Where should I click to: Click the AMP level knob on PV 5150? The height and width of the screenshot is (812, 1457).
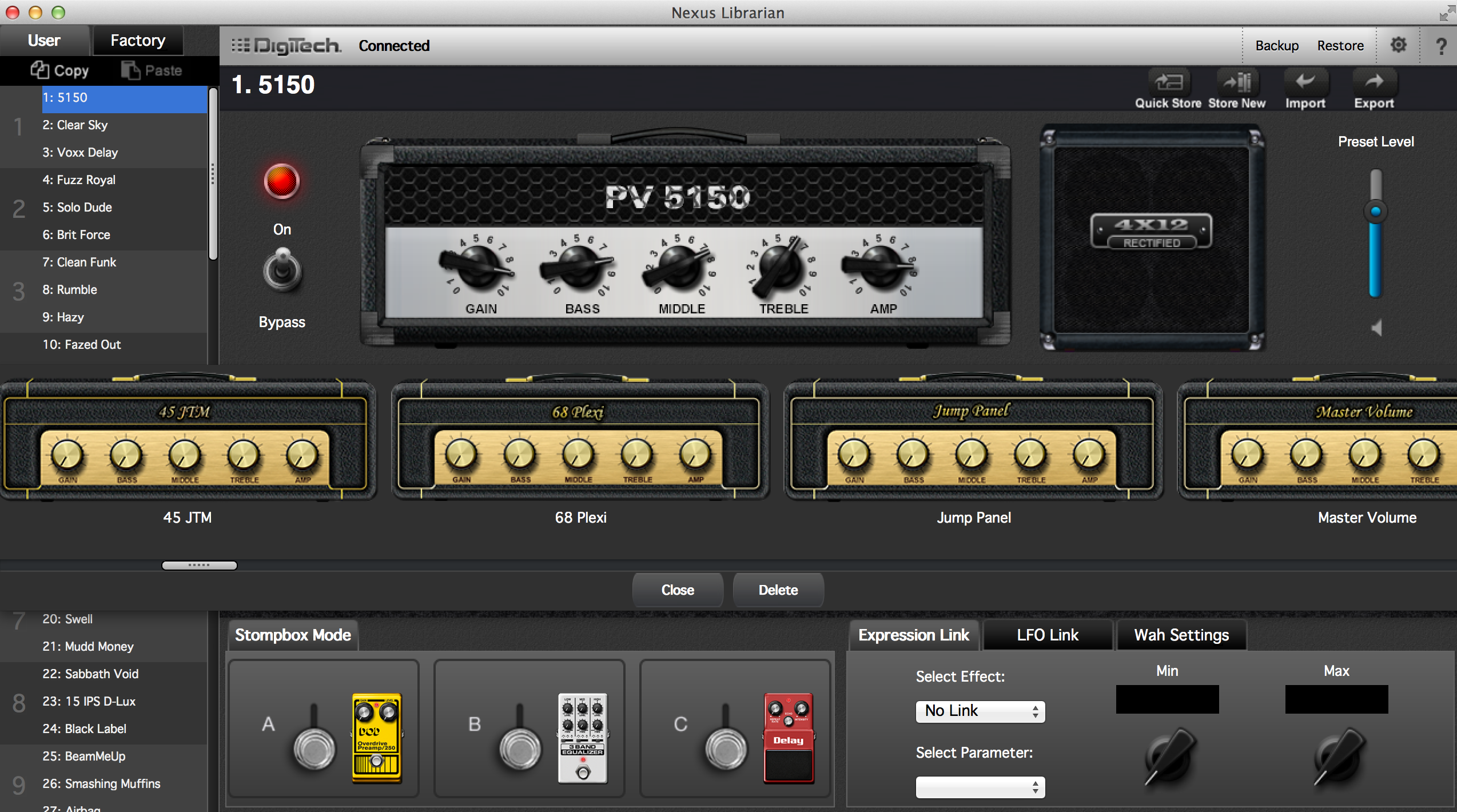pos(879,267)
